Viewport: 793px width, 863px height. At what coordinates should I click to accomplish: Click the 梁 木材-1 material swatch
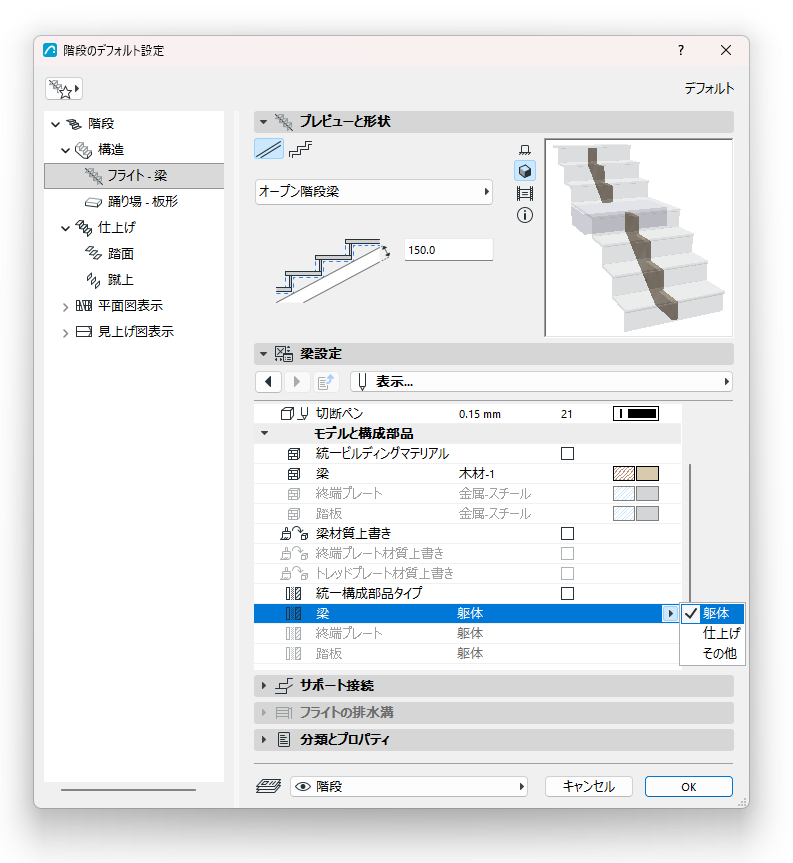pyautogui.click(x=636, y=473)
